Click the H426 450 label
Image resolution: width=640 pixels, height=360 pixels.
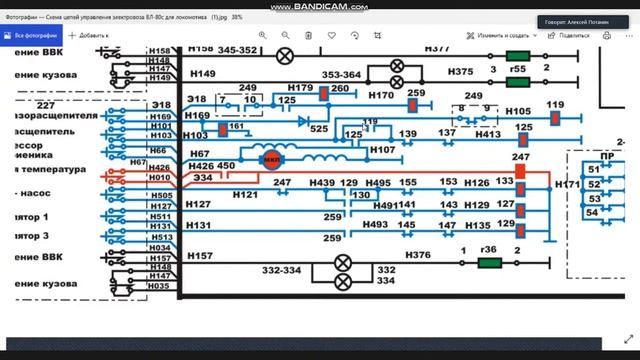coord(211,166)
